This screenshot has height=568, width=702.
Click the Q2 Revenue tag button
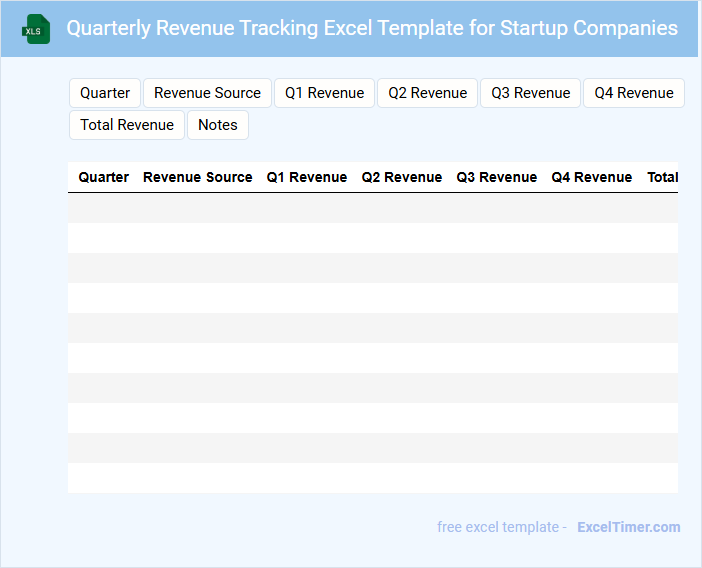point(428,93)
